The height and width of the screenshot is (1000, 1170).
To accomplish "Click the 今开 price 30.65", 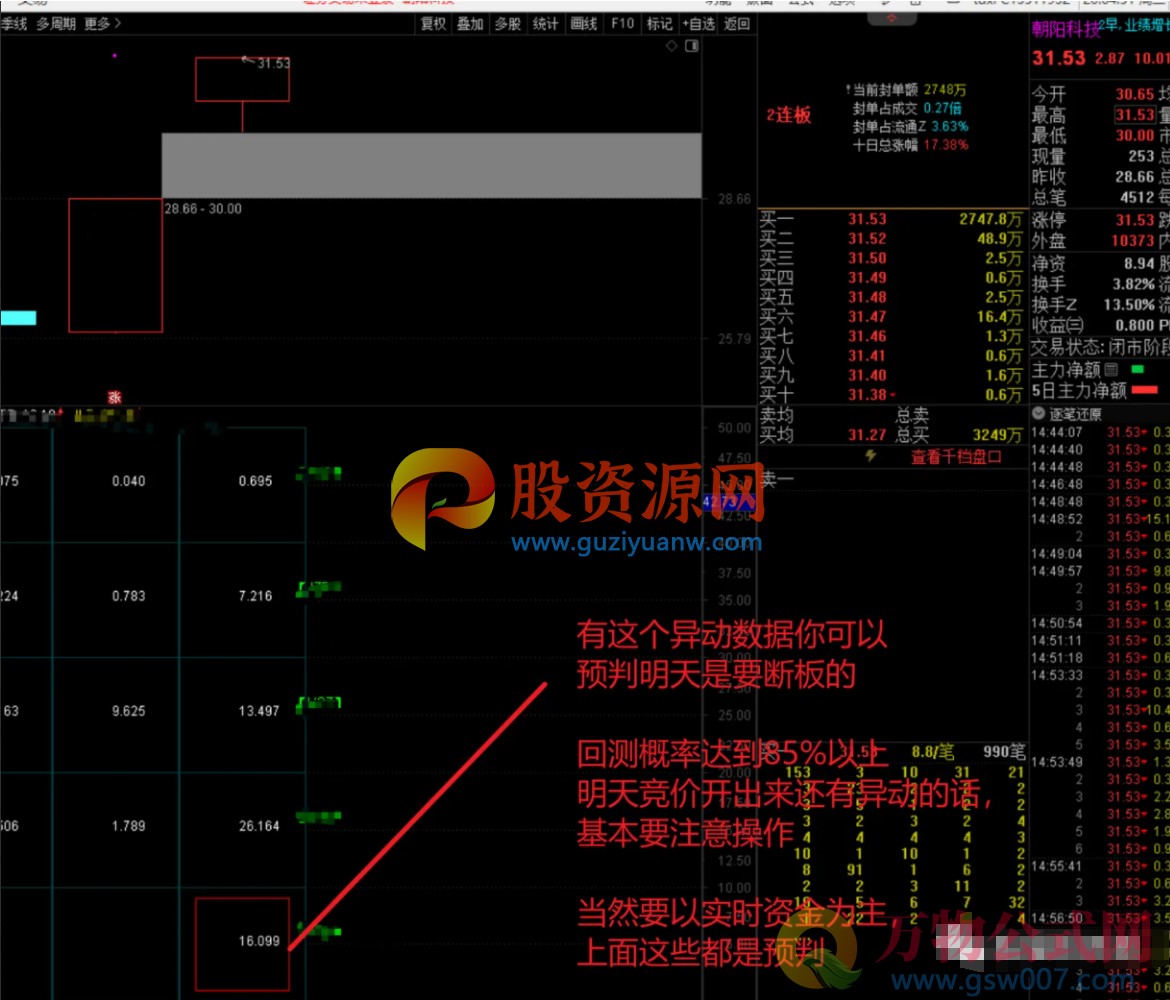I will click(x=1135, y=94).
